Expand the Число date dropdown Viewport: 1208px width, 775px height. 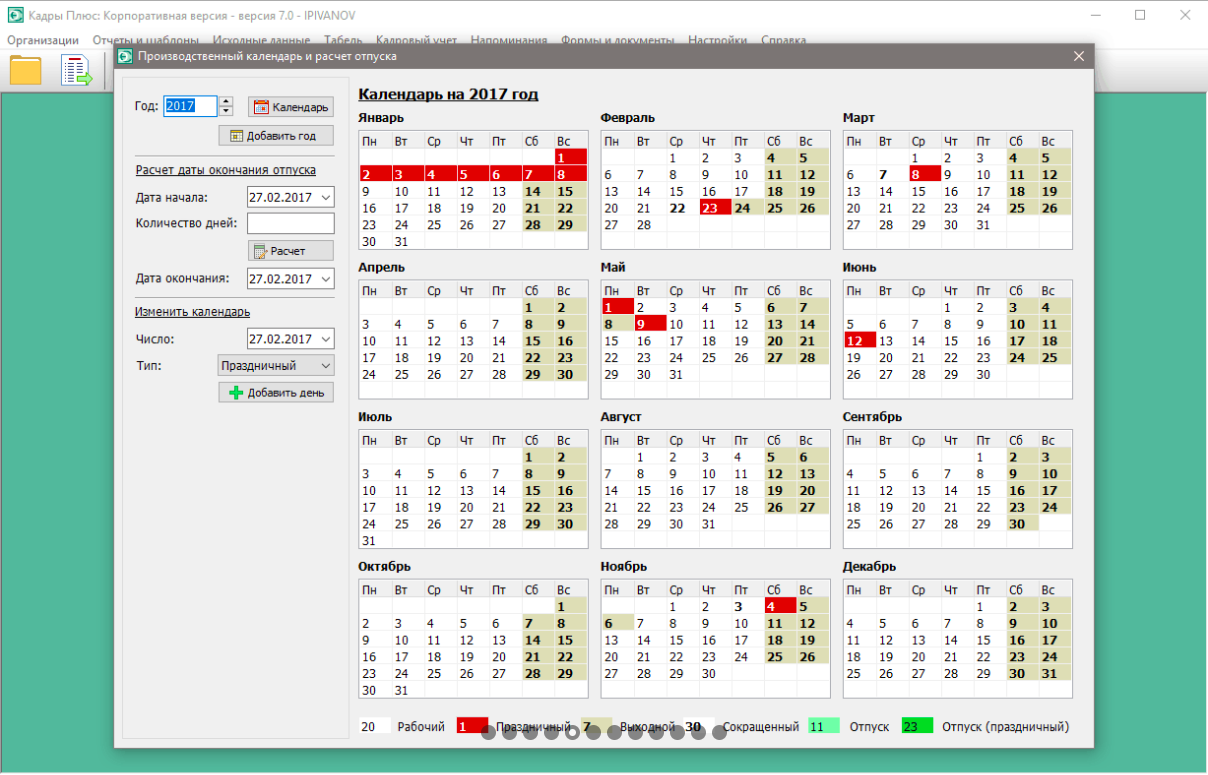tap(324, 339)
